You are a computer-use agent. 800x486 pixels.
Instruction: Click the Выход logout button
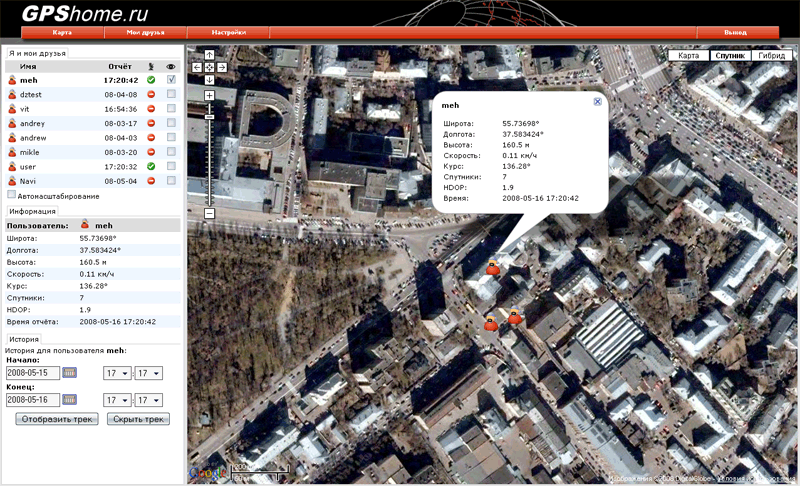pyautogui.click(x=735, y=32)
